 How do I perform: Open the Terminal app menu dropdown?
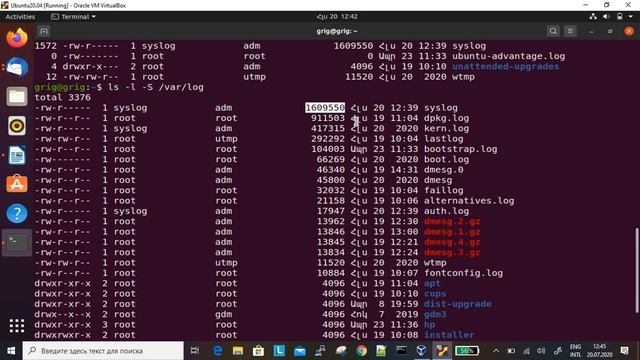73,17
